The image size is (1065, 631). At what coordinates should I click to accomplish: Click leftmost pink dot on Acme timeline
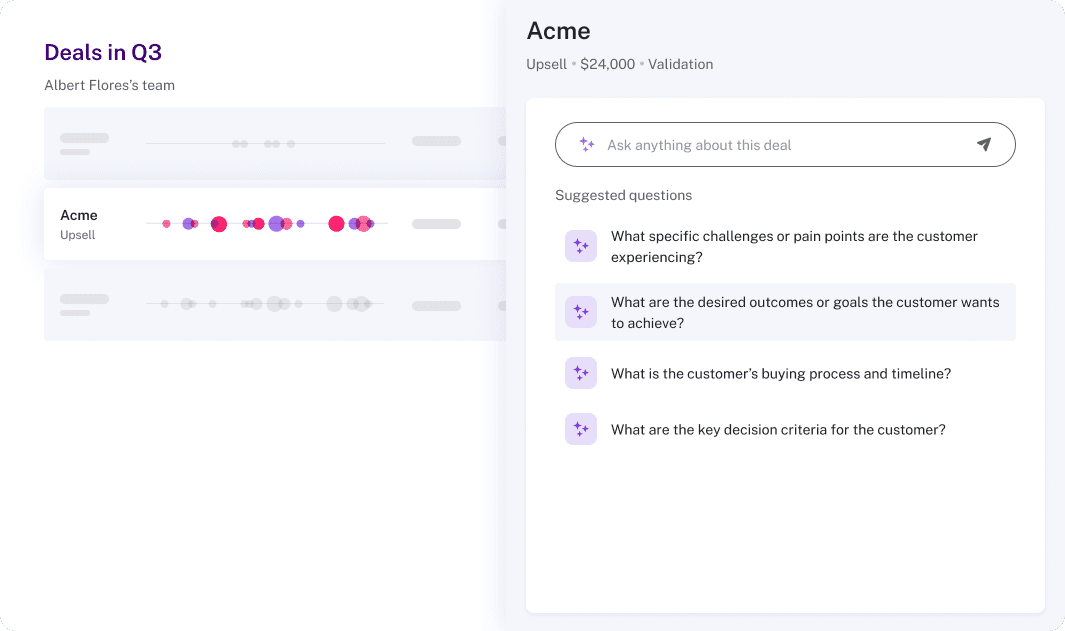[x=167, y=224]
